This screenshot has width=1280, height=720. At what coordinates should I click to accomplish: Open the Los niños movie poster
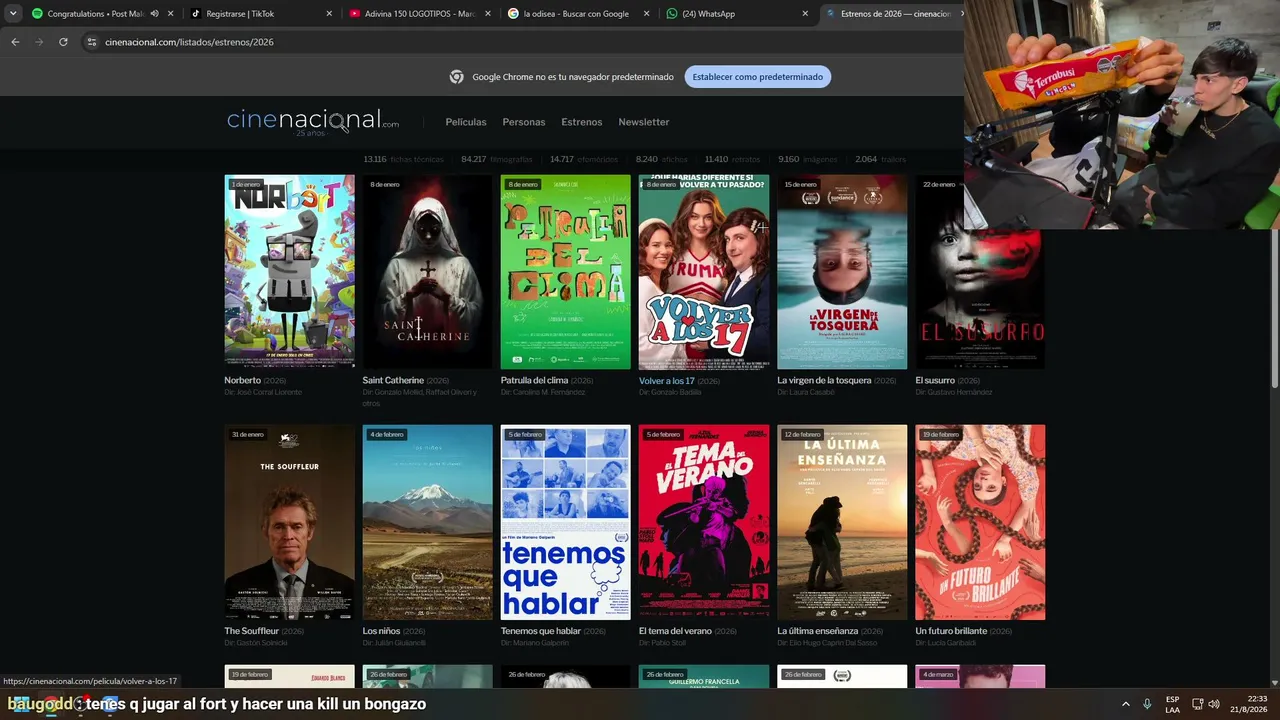427,522
